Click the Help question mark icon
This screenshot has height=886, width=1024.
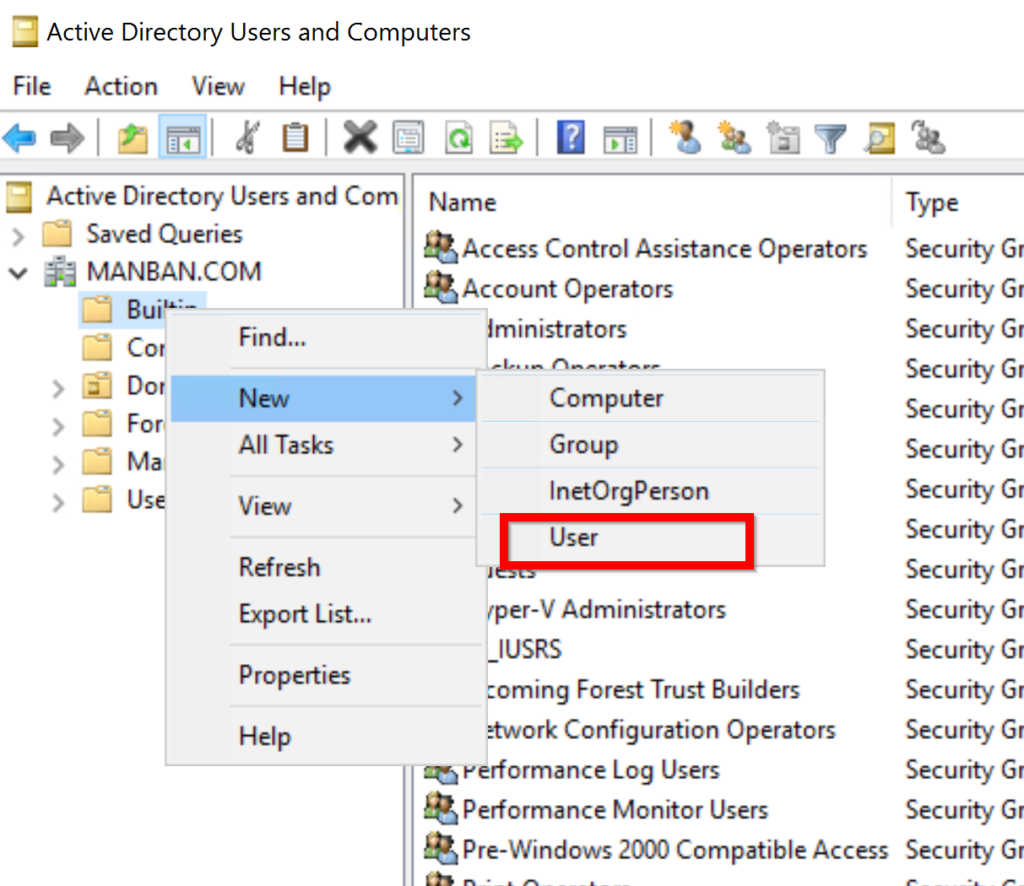click(x=570, y=137)
